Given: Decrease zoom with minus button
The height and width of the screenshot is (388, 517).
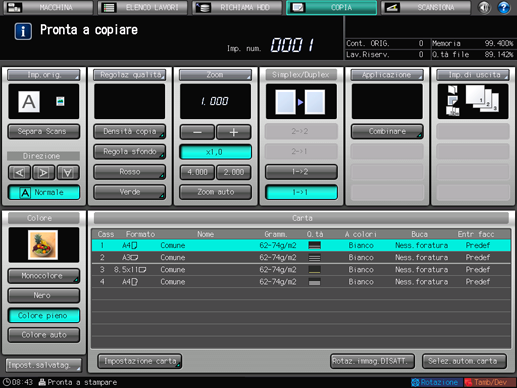Looking at the screenshot, I should click(197, 132).
